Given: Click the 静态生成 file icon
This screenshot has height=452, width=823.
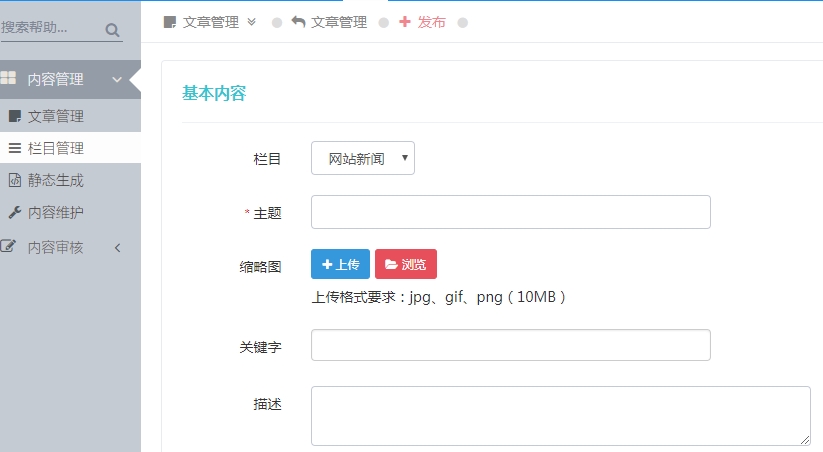Looking at the screenshot, I should click(14, 181).
